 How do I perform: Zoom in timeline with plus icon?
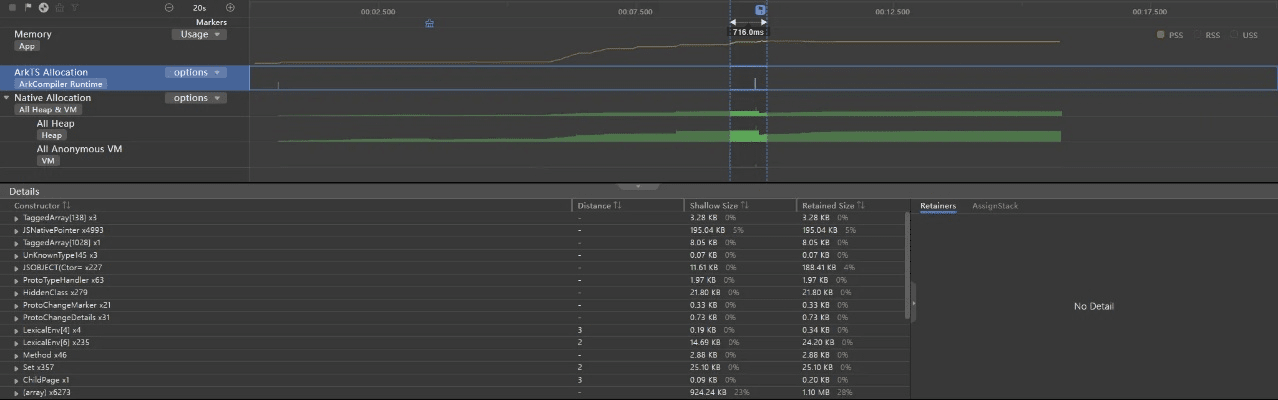tap(230, 8)
